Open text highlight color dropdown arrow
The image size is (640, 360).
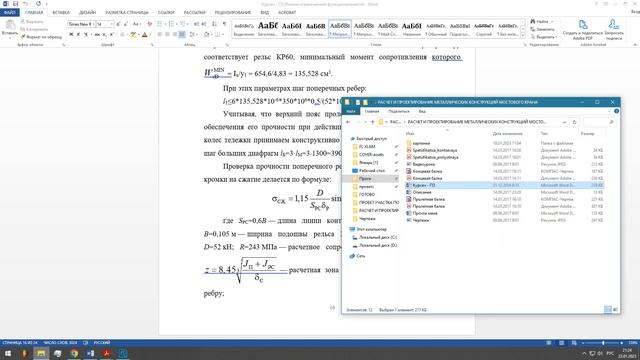pos(139,35)
